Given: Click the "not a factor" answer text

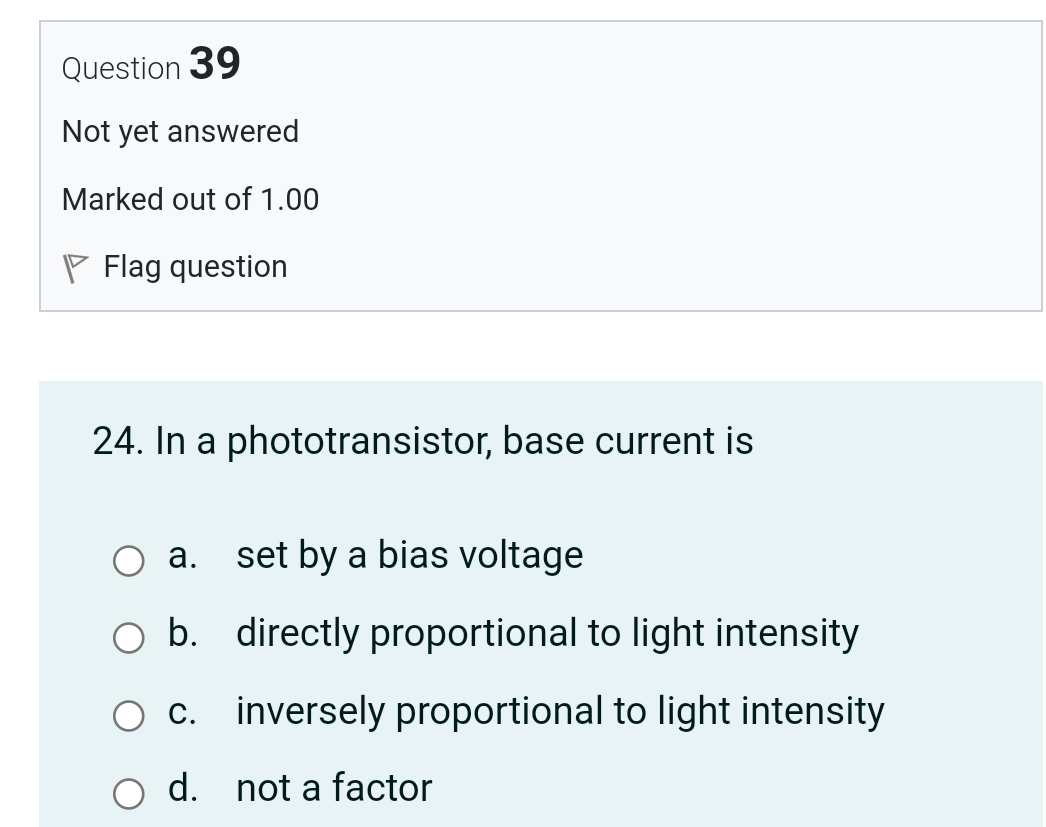Looking at the screenshot, I should [334, 788].
